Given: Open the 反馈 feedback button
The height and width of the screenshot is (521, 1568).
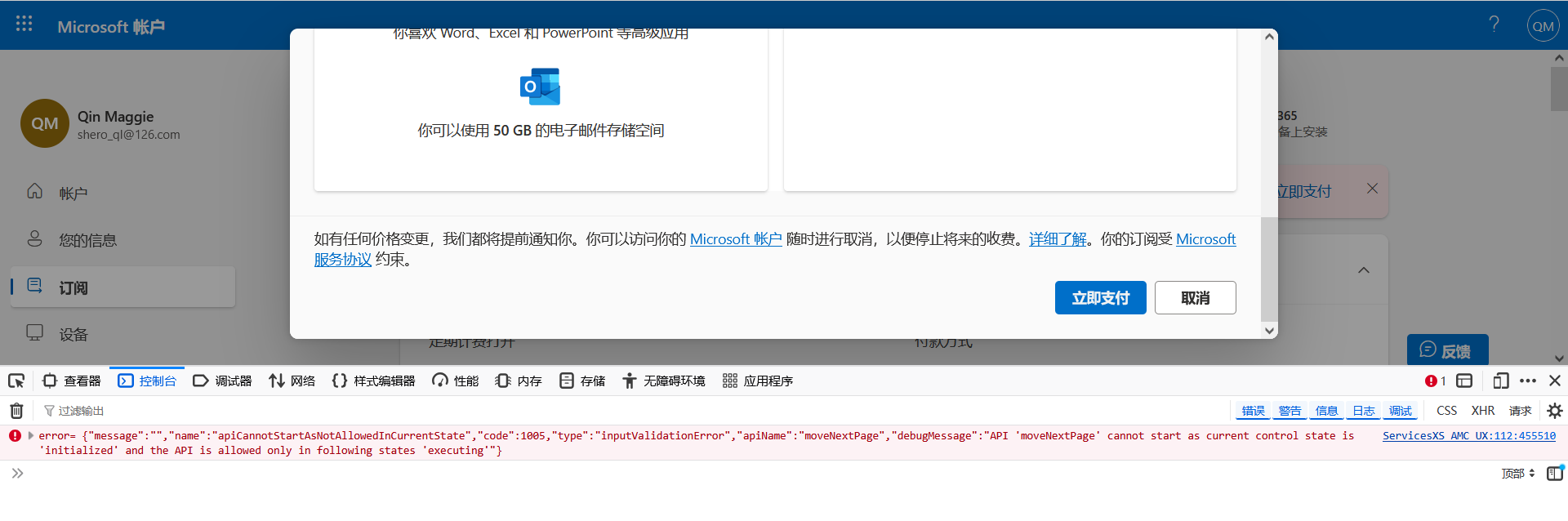Looking at the screenshot, I should tap(1447, 350).
